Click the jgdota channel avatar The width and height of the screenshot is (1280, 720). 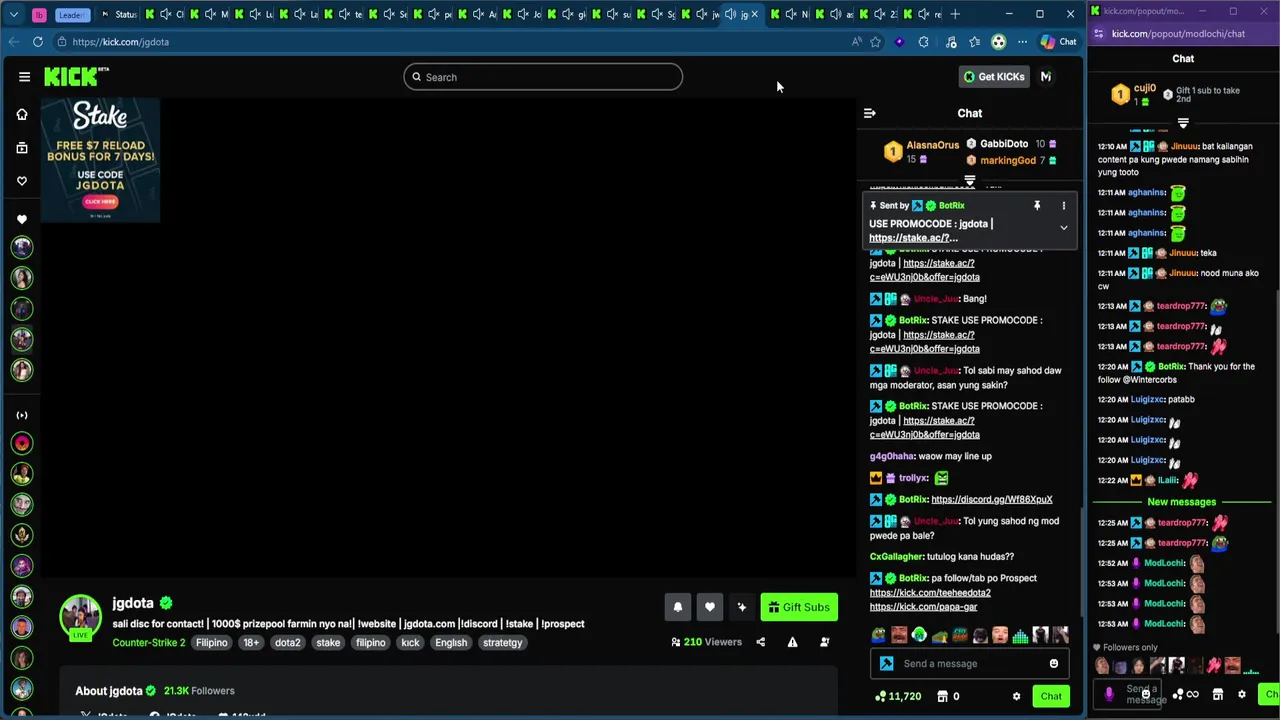[x=80, y=617]
